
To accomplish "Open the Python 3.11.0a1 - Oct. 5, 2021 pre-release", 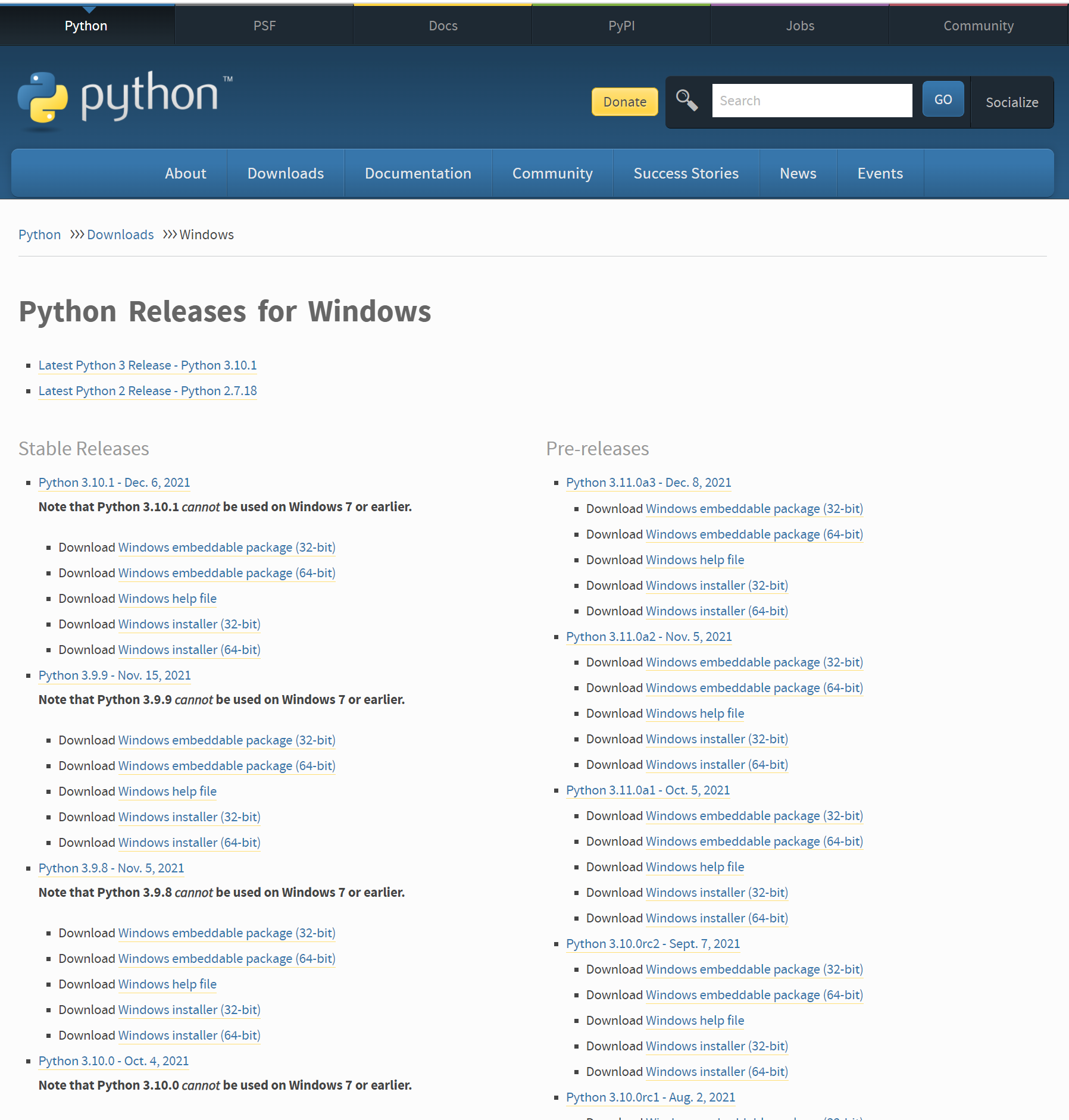I will (x=648, y=790).
